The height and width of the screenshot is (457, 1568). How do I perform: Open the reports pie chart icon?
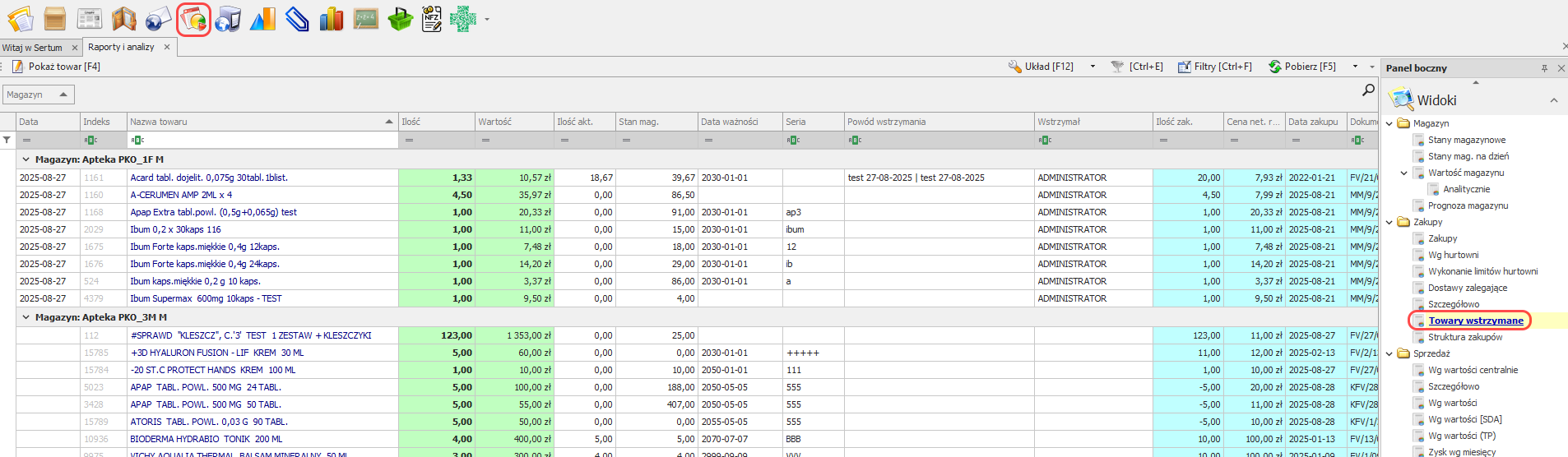[x=193, y=19]
